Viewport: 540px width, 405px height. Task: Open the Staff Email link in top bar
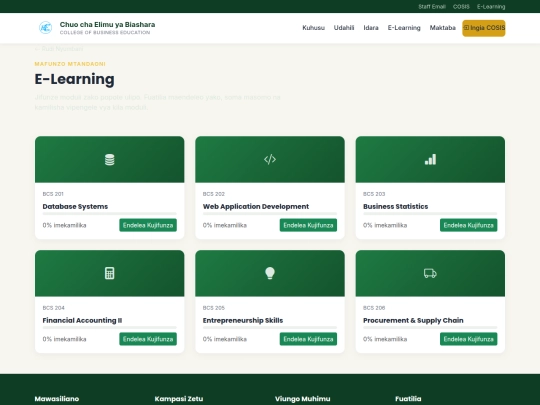(x=432, y=7)
